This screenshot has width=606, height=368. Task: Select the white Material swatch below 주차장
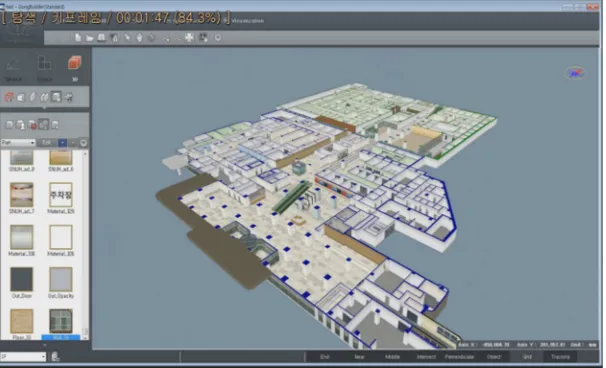61,237
